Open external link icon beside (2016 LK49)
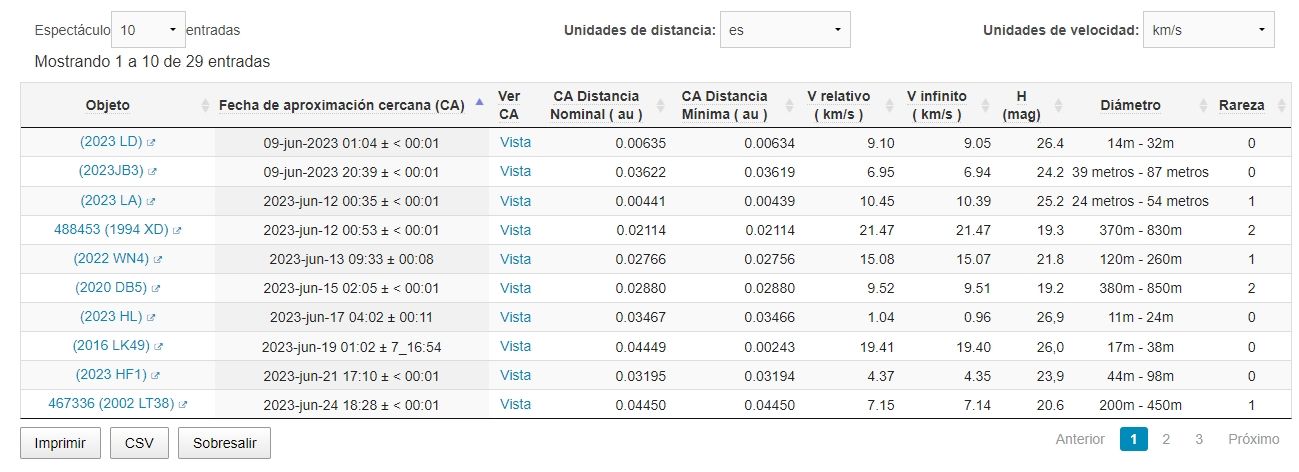This screenshot has height=472, width=1299. pos(159,347)
